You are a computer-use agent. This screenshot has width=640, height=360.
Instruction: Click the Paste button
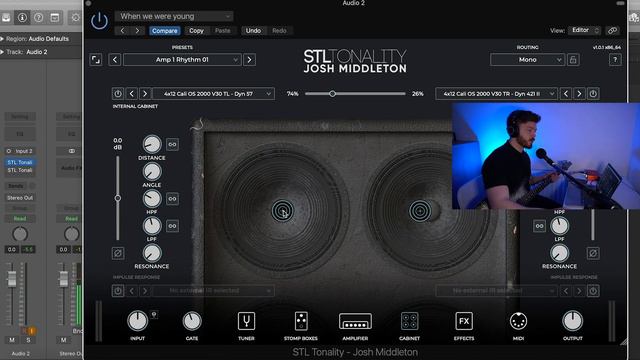pyautogui.click(x=222, y=31)
